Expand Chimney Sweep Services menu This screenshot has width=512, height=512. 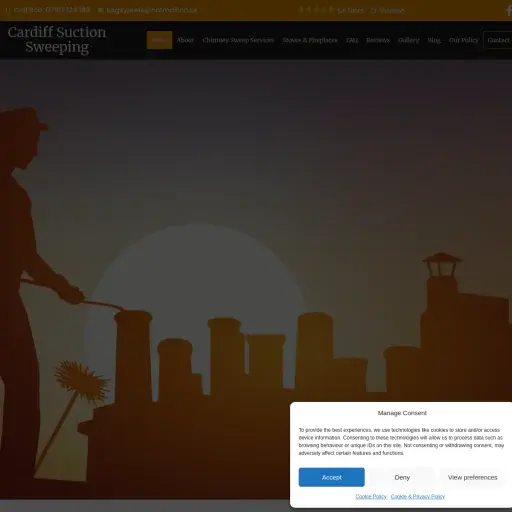point(238,40)
